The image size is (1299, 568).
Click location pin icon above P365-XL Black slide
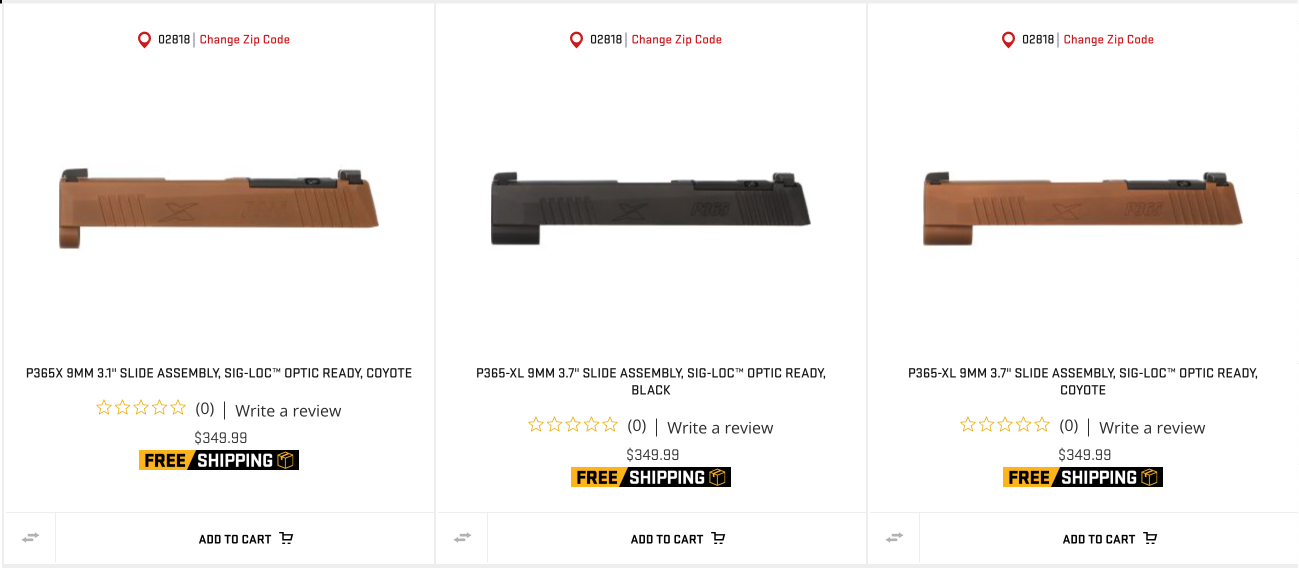point(576,40)
